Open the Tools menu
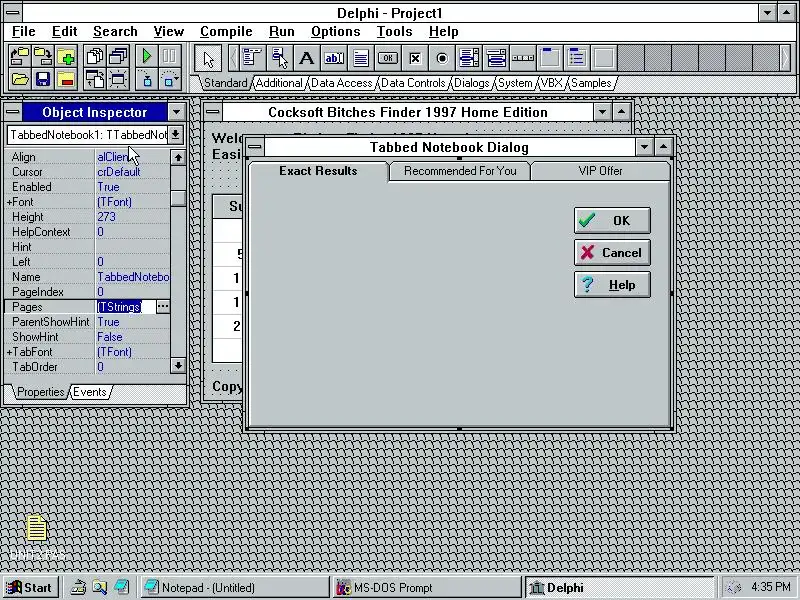The image size is (800, 600). (394, 32)
